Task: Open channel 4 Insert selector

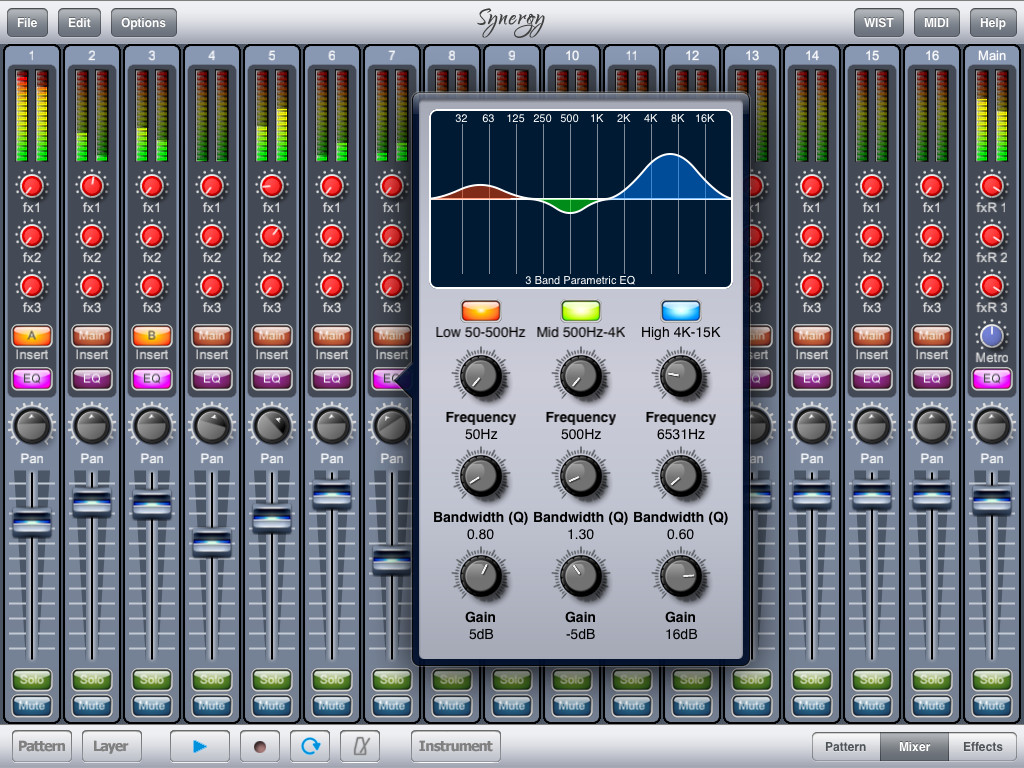Action: point(212,336)
